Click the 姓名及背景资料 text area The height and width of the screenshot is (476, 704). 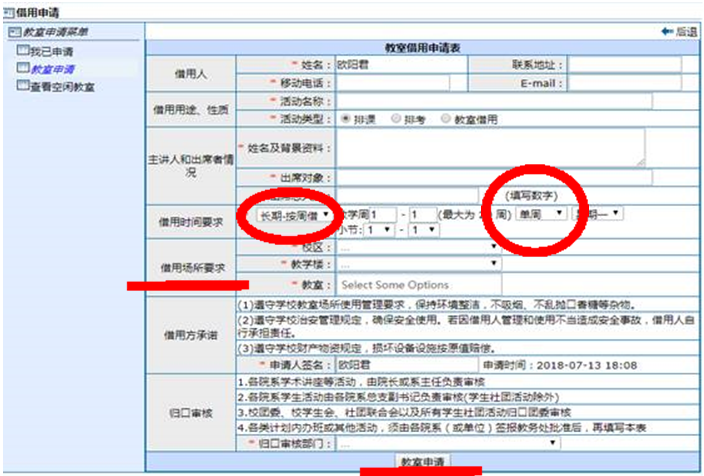(x=490, y=148)
